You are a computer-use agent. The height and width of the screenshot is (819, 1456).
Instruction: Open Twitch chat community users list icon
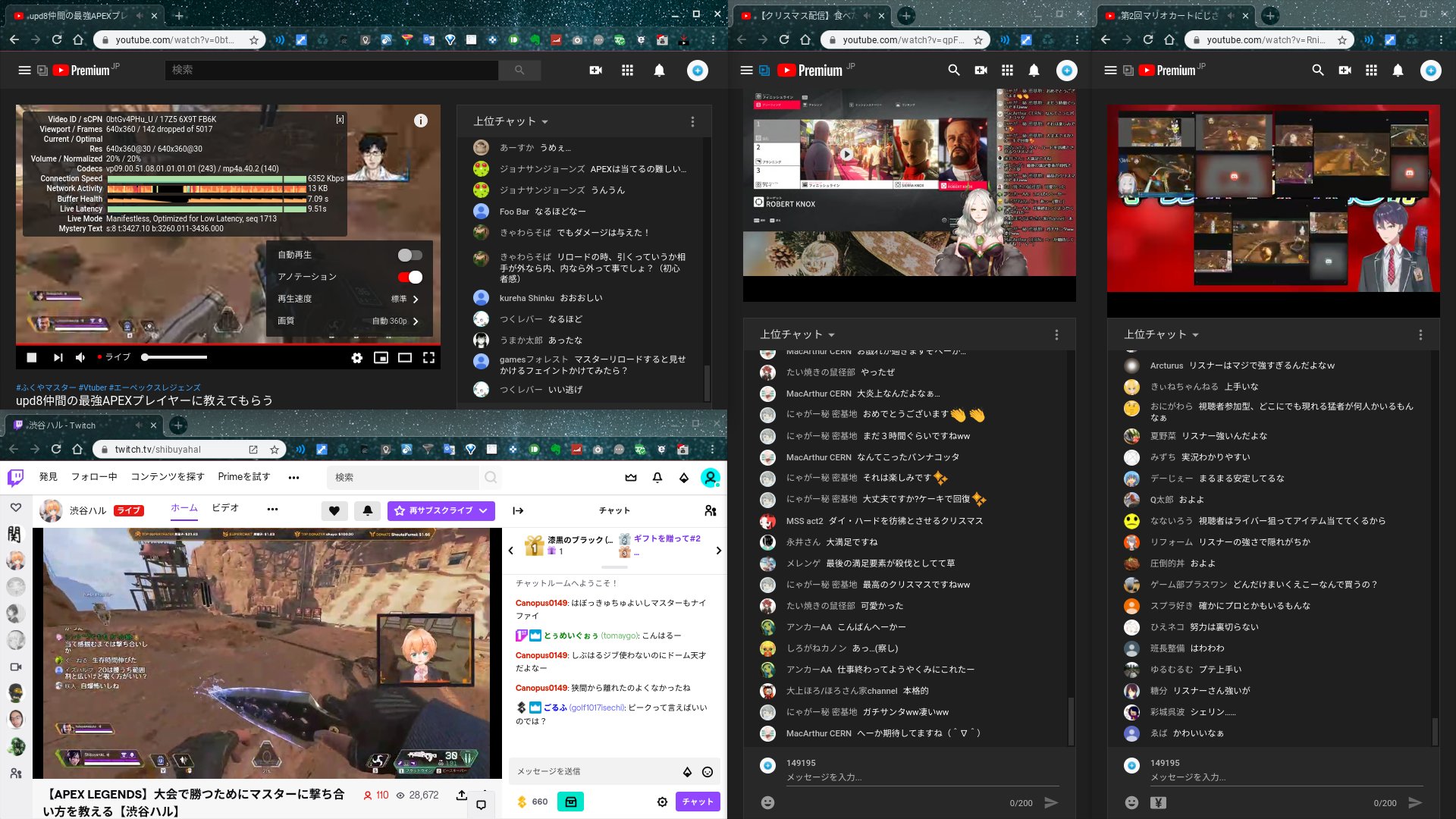711,510
